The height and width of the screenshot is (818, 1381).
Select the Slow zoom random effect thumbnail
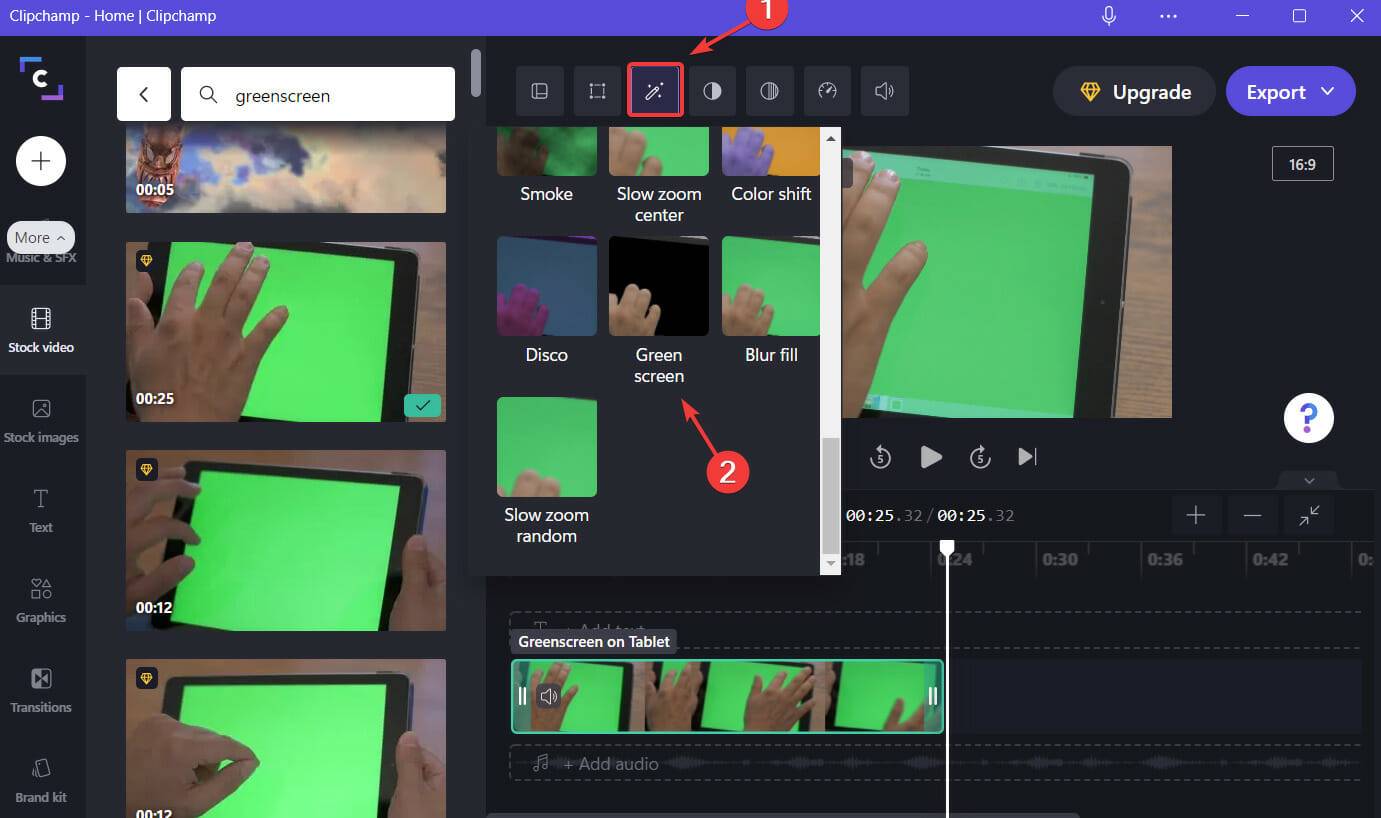tap(546, 446)
